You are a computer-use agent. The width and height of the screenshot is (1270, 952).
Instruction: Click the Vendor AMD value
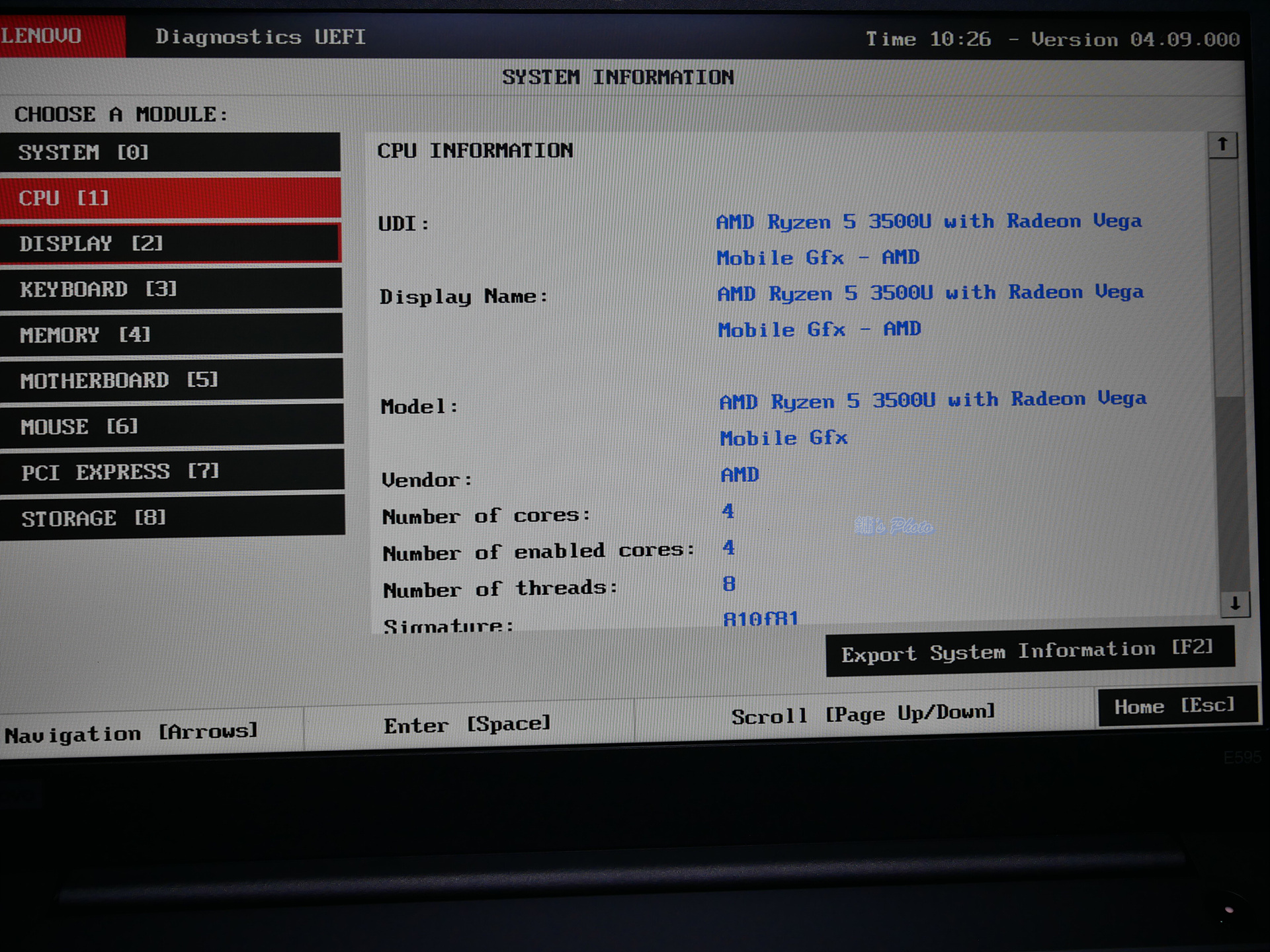tap(740, 475)
